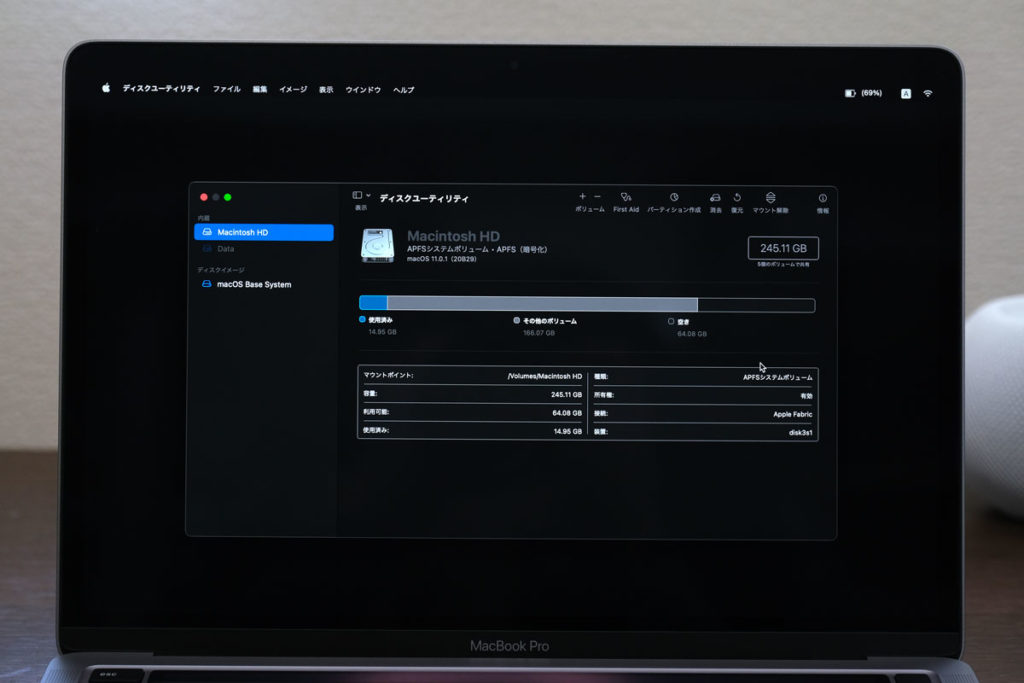Click the disk3s1 device value

click(x=801, y=432)
